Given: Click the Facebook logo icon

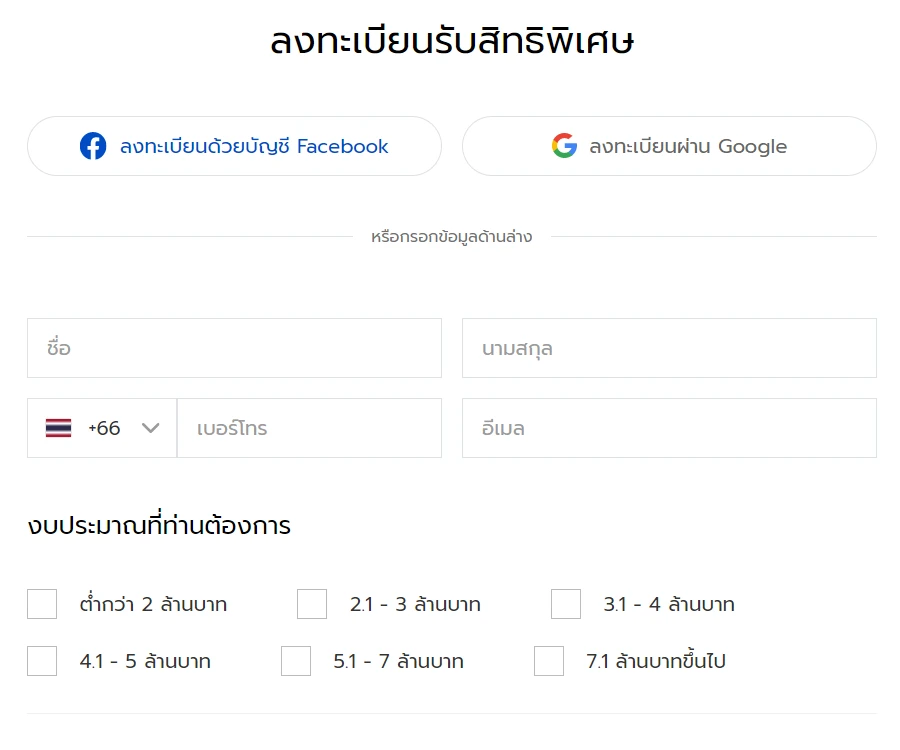Looking at the screenshot, I should pyautogui.click(x=93, y=146).
